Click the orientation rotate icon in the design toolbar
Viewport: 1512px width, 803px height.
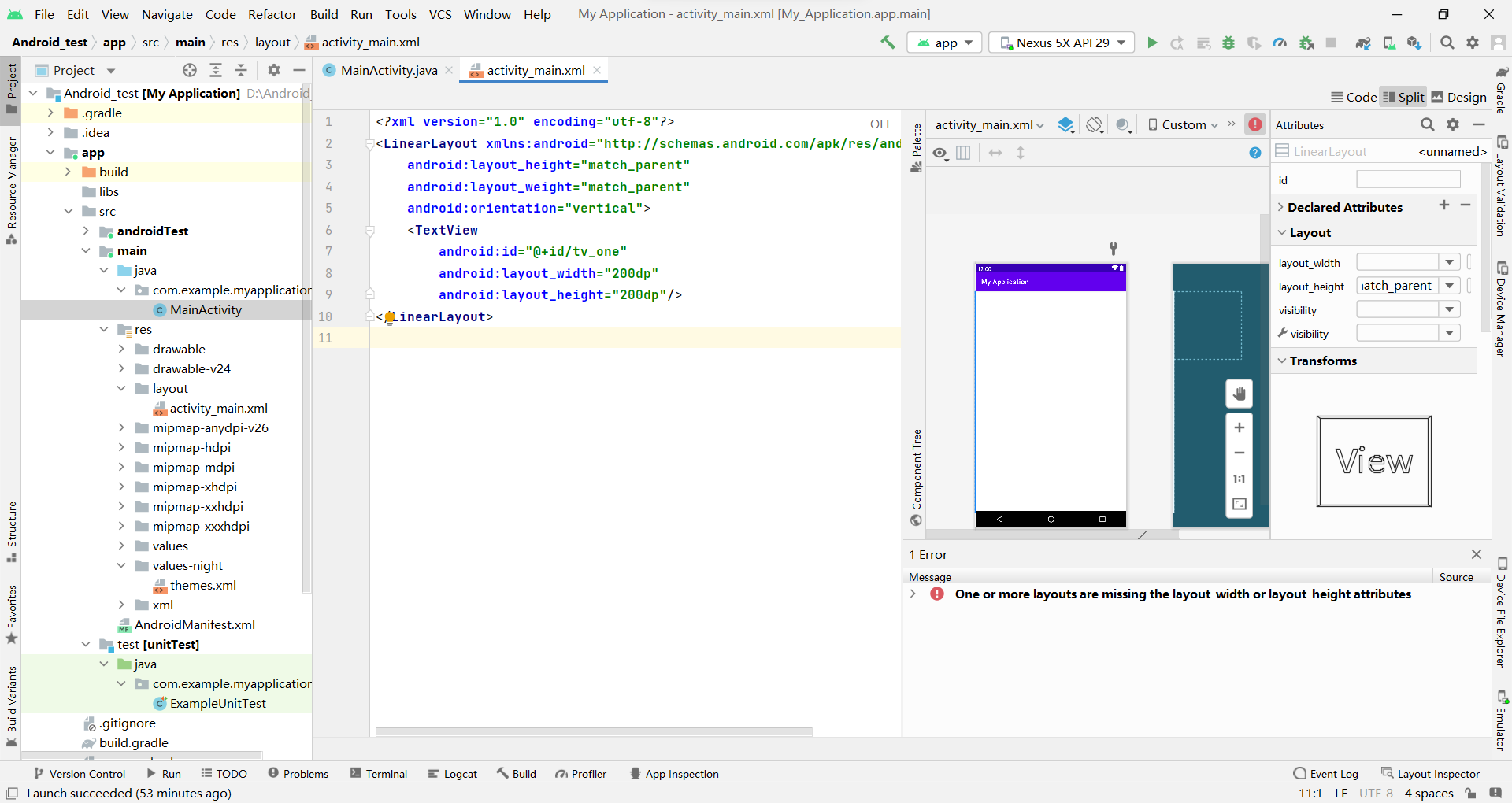(1095, 124)
